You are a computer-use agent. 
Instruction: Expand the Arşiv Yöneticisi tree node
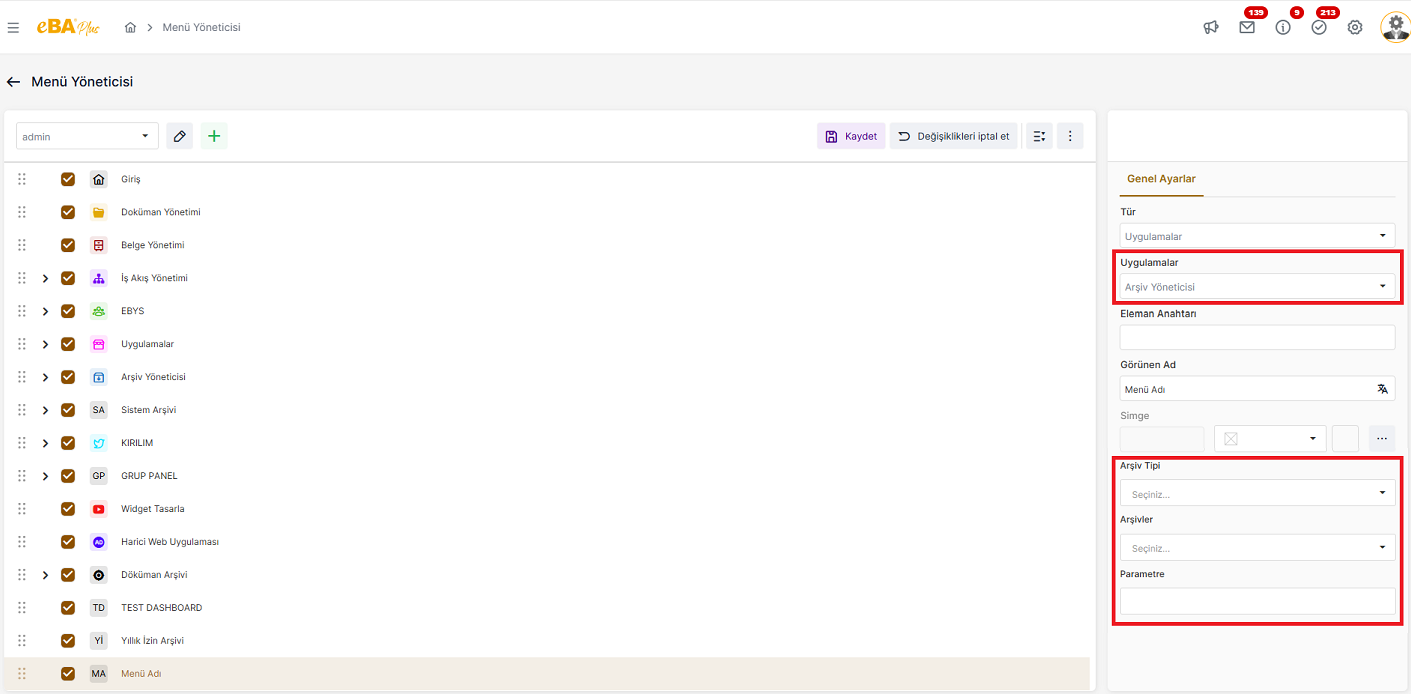pos(45,377)
